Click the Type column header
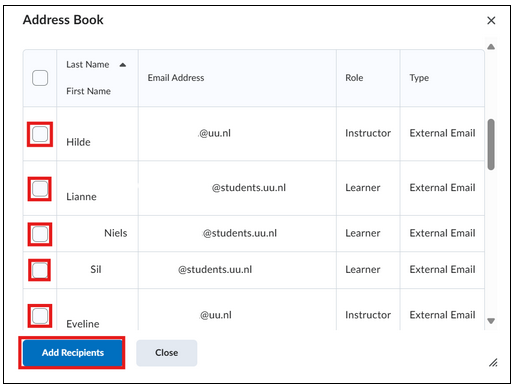The height and width of the screenshot is (387, 513). pos(419,78)
